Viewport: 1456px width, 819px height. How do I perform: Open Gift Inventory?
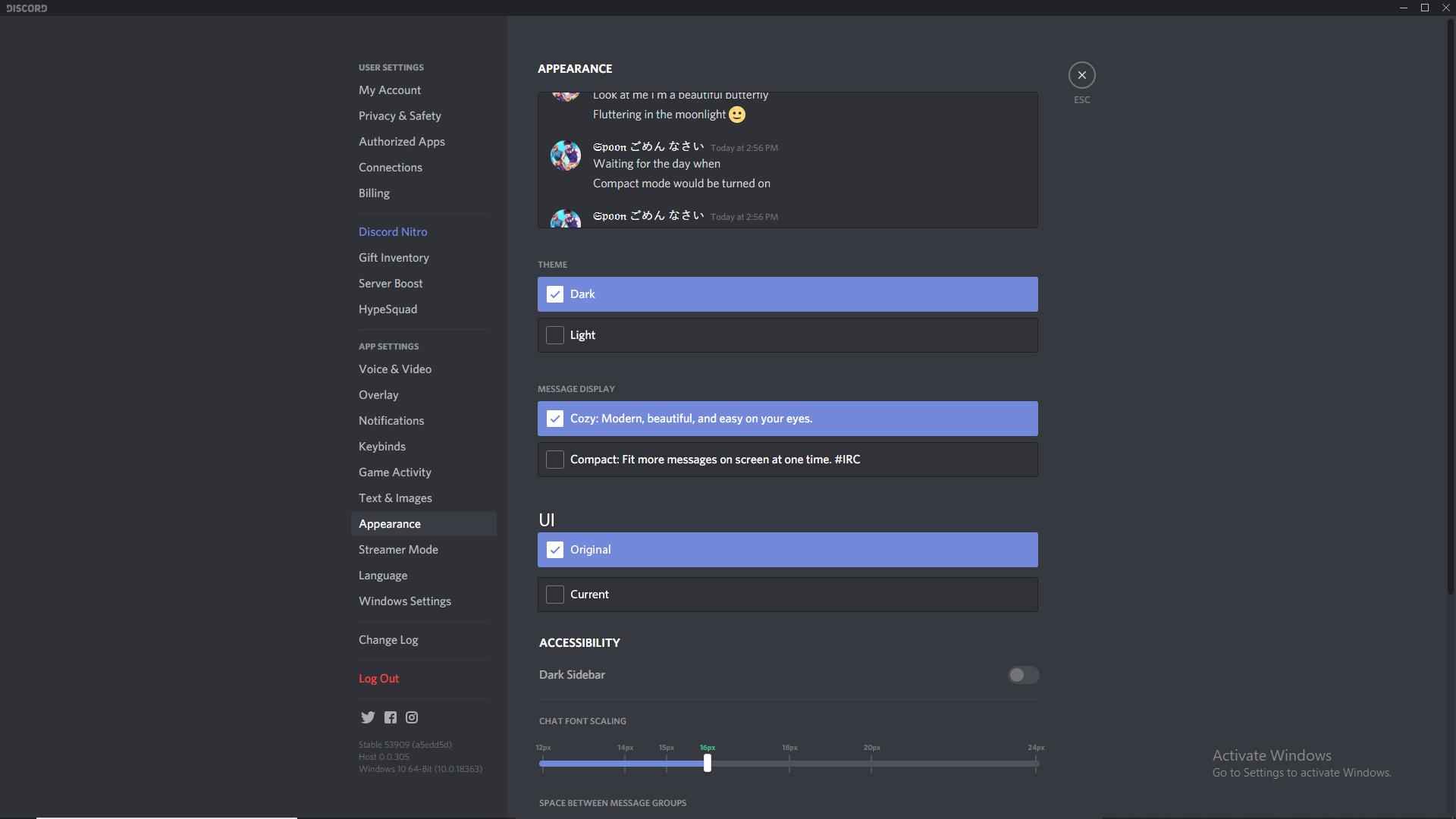coord(394,257)
